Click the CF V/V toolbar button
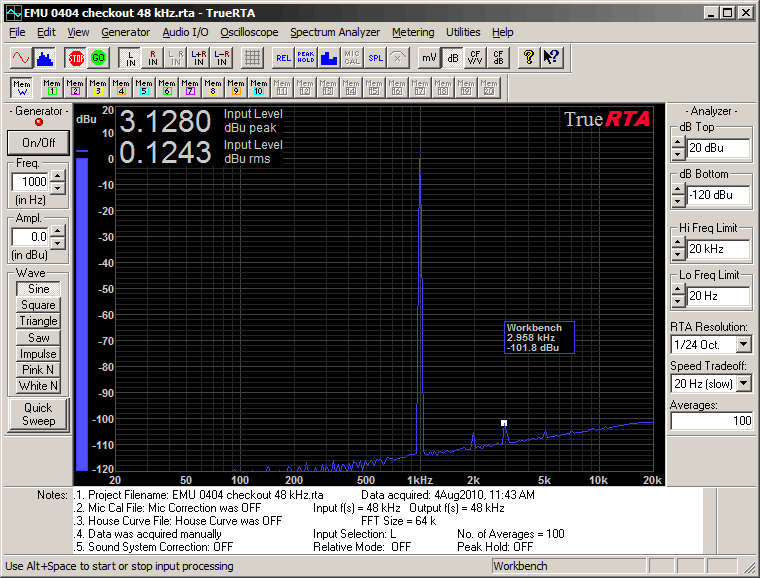 coord(475,58)
